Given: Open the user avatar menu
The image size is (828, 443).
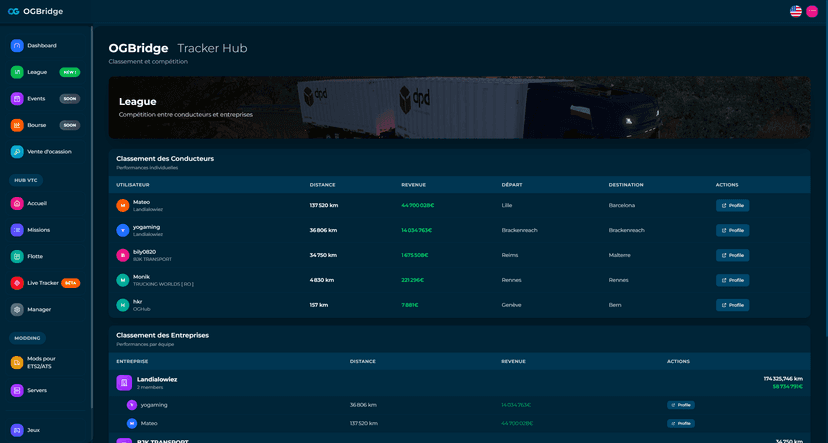Looking at the screenshot, I should click(812, 11).
